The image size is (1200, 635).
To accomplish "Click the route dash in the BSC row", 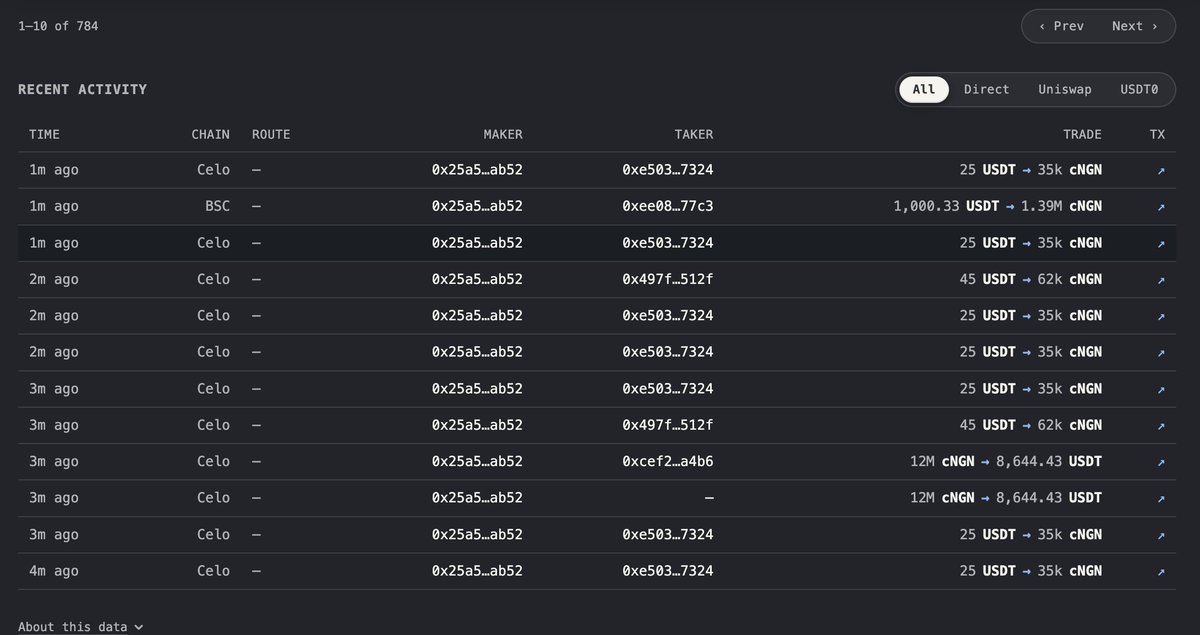I will (257, 207).
